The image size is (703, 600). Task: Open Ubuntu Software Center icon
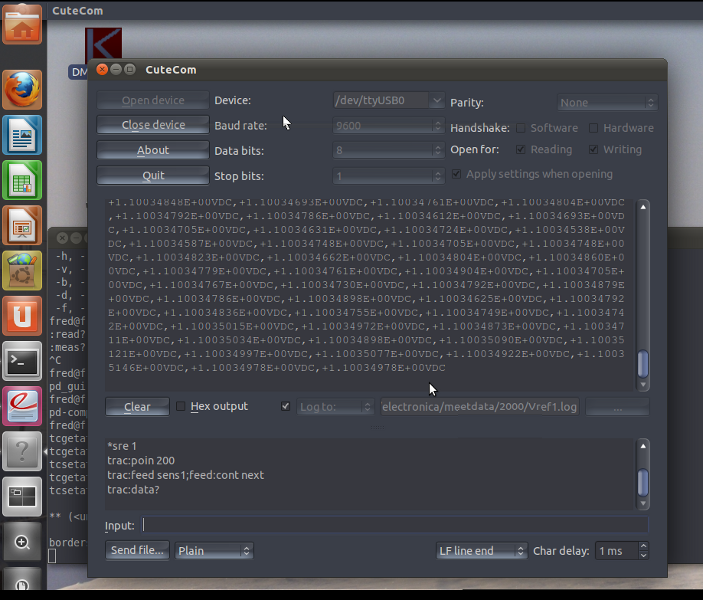tap(22, 270)
